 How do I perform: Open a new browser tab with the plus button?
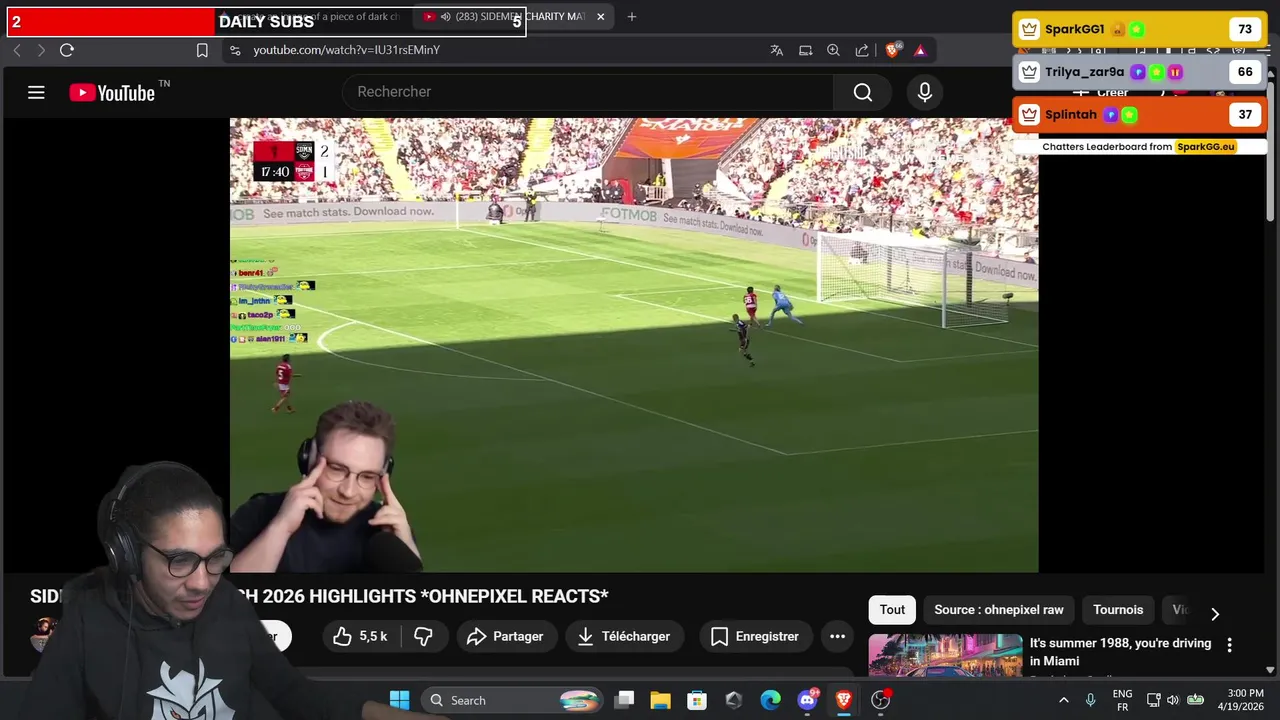click(x=631, y=16)
